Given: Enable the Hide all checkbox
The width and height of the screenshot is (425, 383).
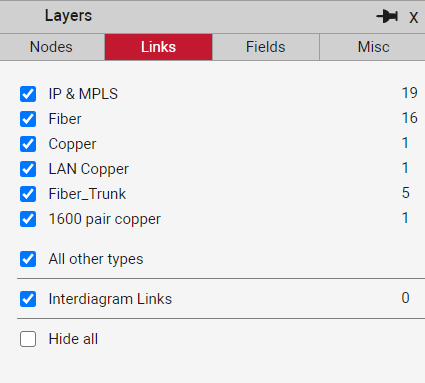Looking at the screenshot, I should pyautogui.click(x=28, y=339).
